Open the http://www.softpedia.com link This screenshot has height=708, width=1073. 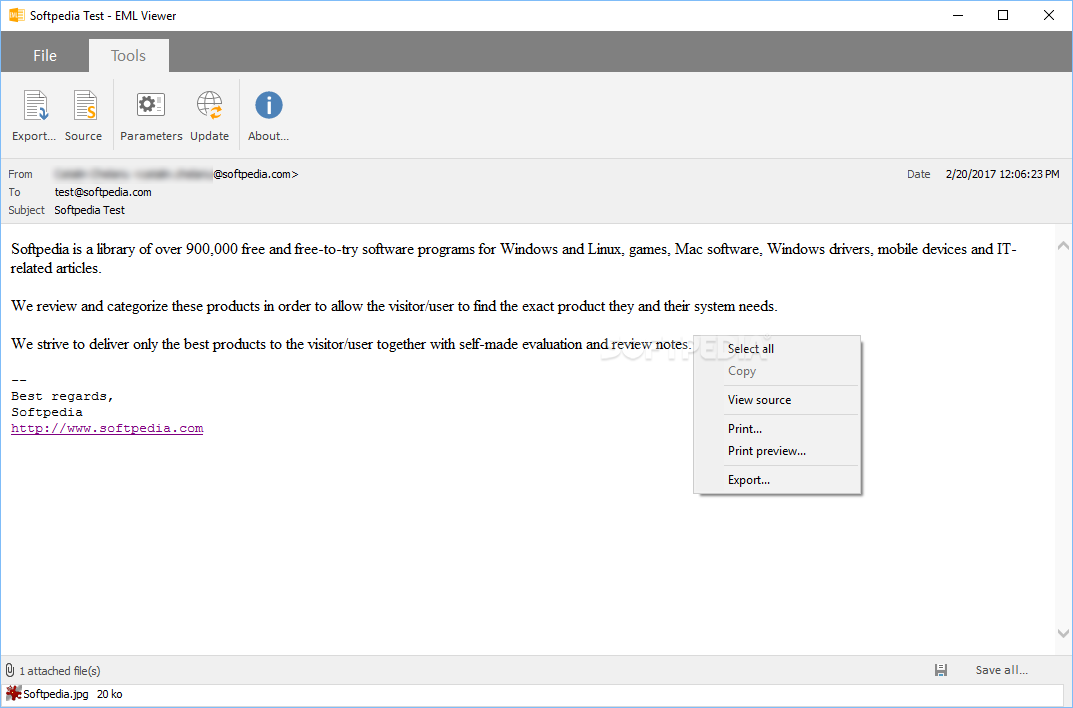[x=107, y=428]
